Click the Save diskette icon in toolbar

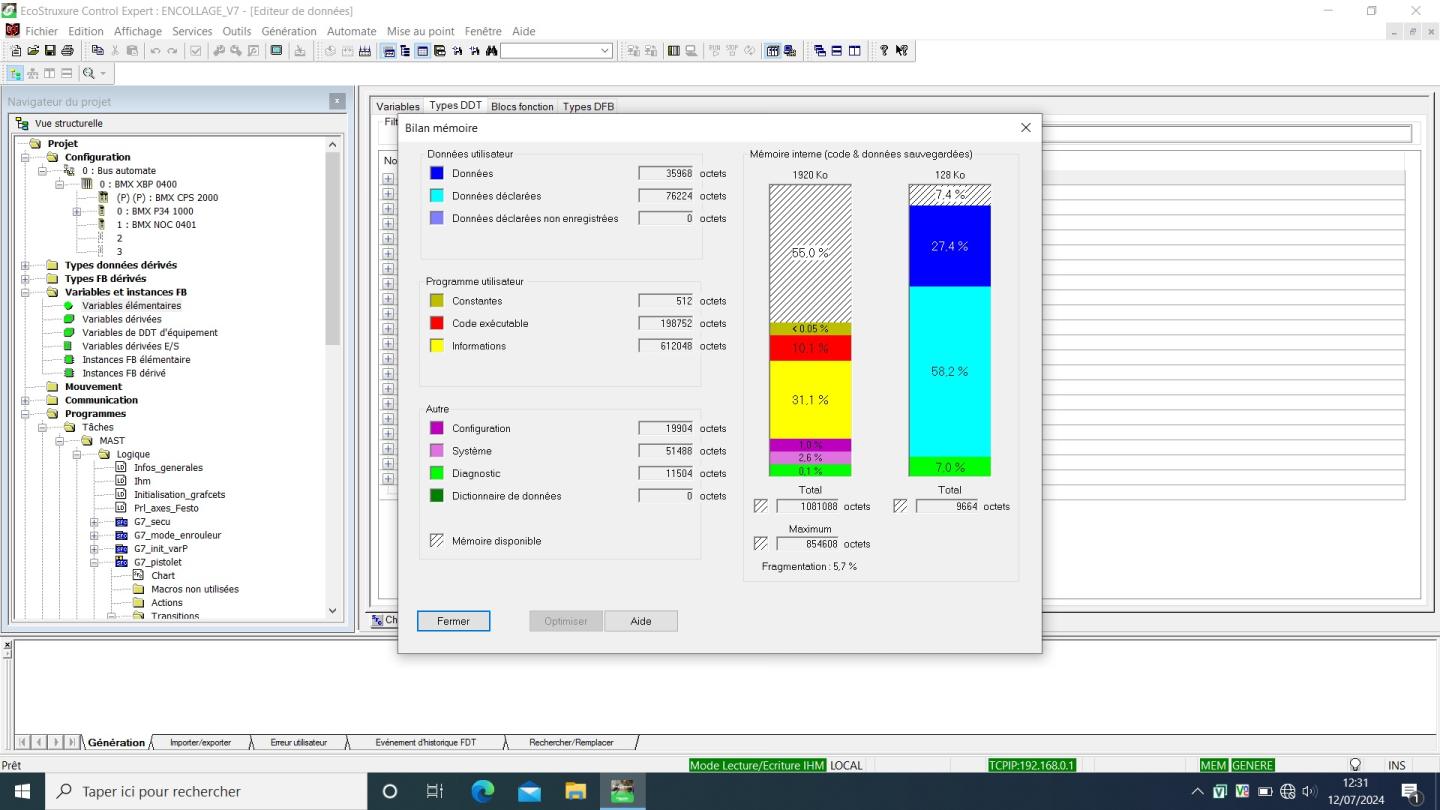pyautogui.click(x=50, y=51)
